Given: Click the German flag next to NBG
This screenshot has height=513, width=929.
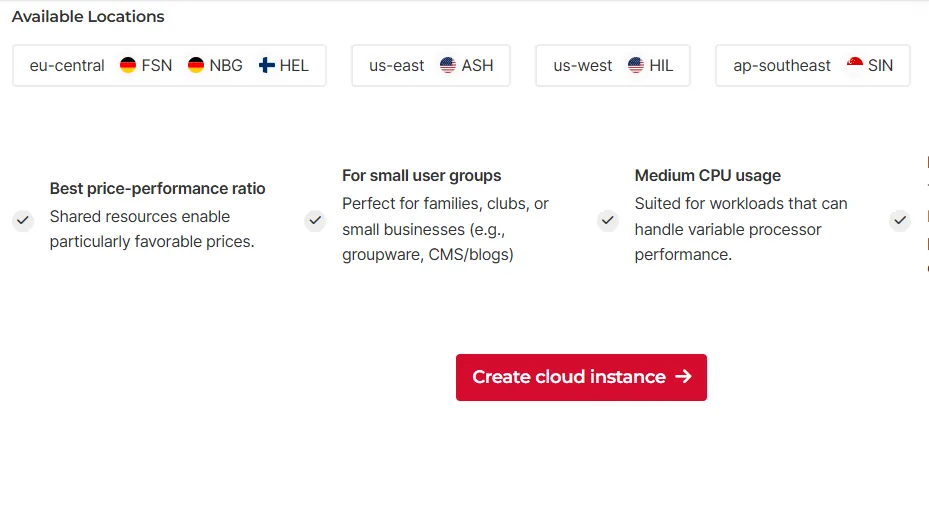Looking at the screenshot, I should pos(196,65).
